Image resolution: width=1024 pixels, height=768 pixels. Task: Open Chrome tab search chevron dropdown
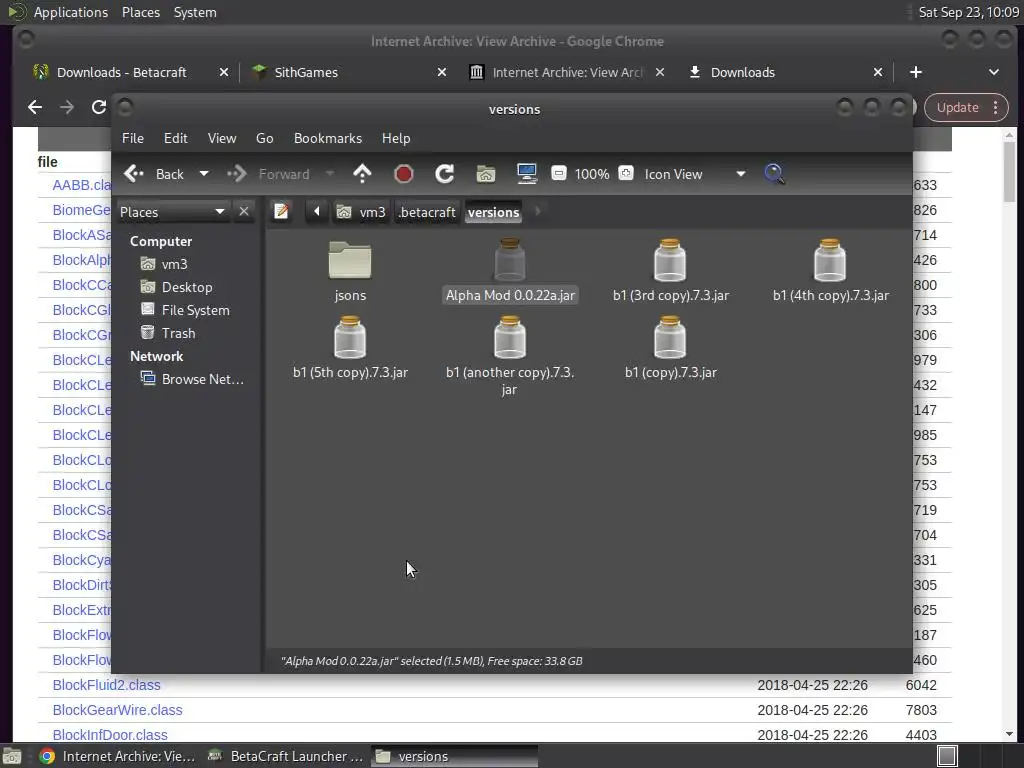tap(993, 72)
